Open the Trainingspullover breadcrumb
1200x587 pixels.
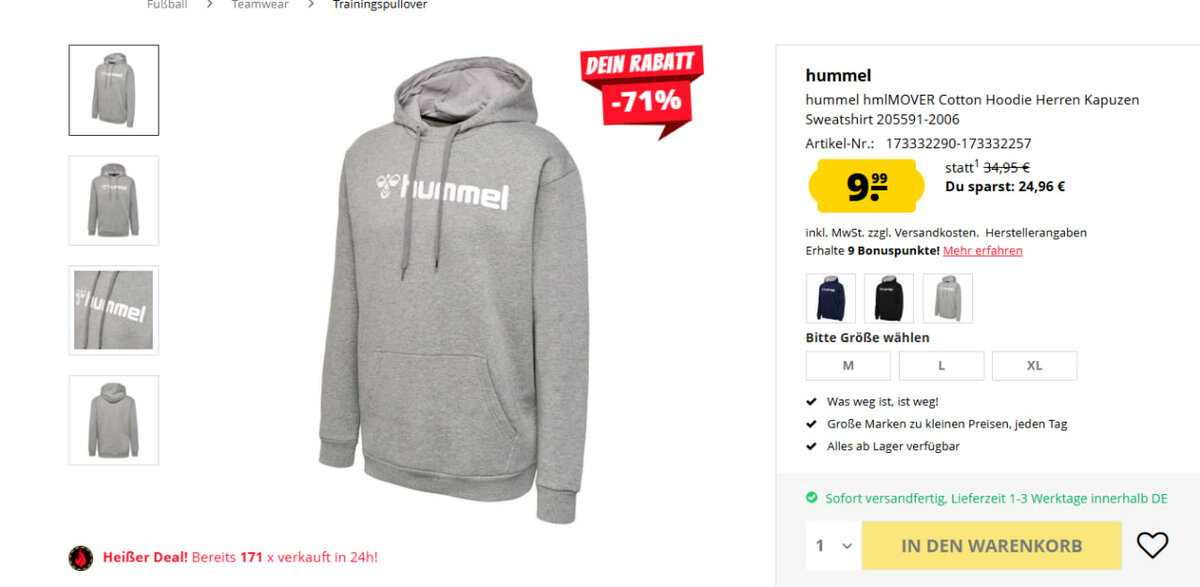(380, 5)
